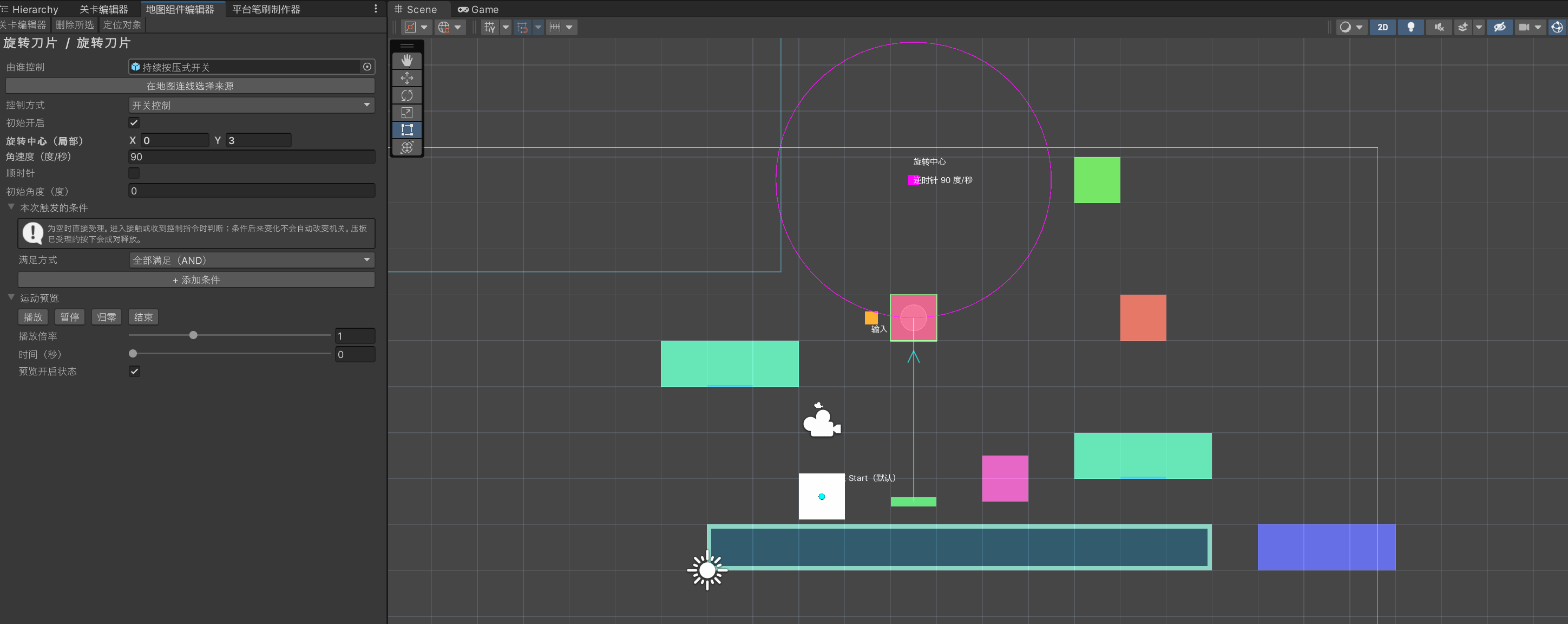
Task: Collapse the 运动预览 section
Action: pos(11,297)
